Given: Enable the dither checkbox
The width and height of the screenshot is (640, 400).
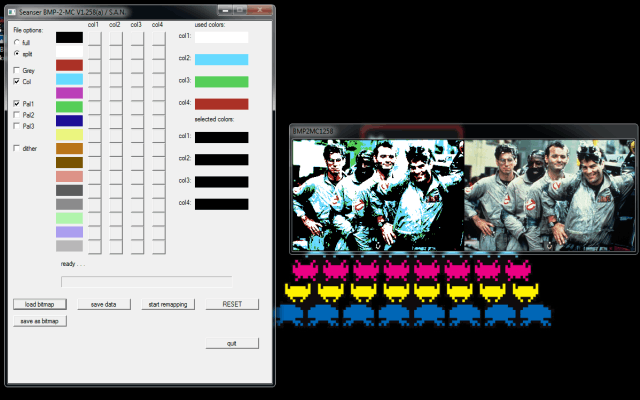Looking at the screenshot, I should pyautogui.click(x=17, y=148).
